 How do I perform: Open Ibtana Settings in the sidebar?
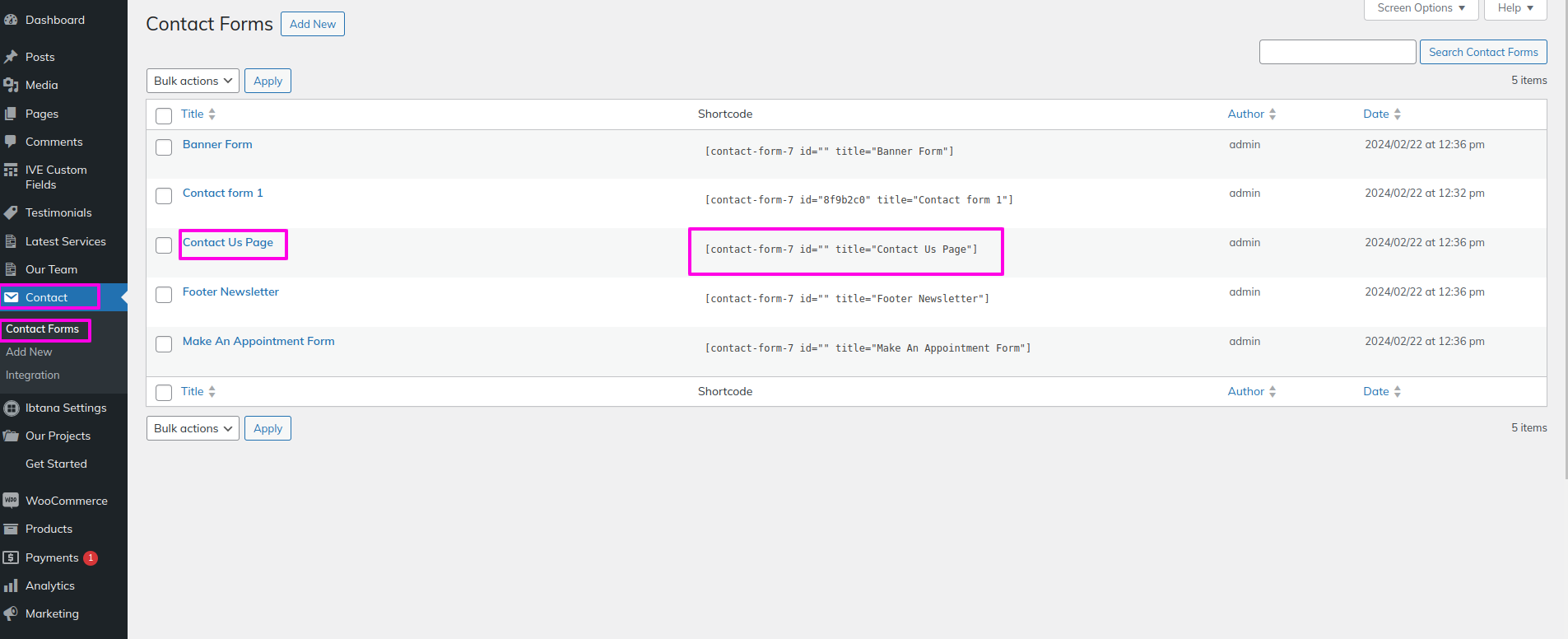[x=66, y=408]
